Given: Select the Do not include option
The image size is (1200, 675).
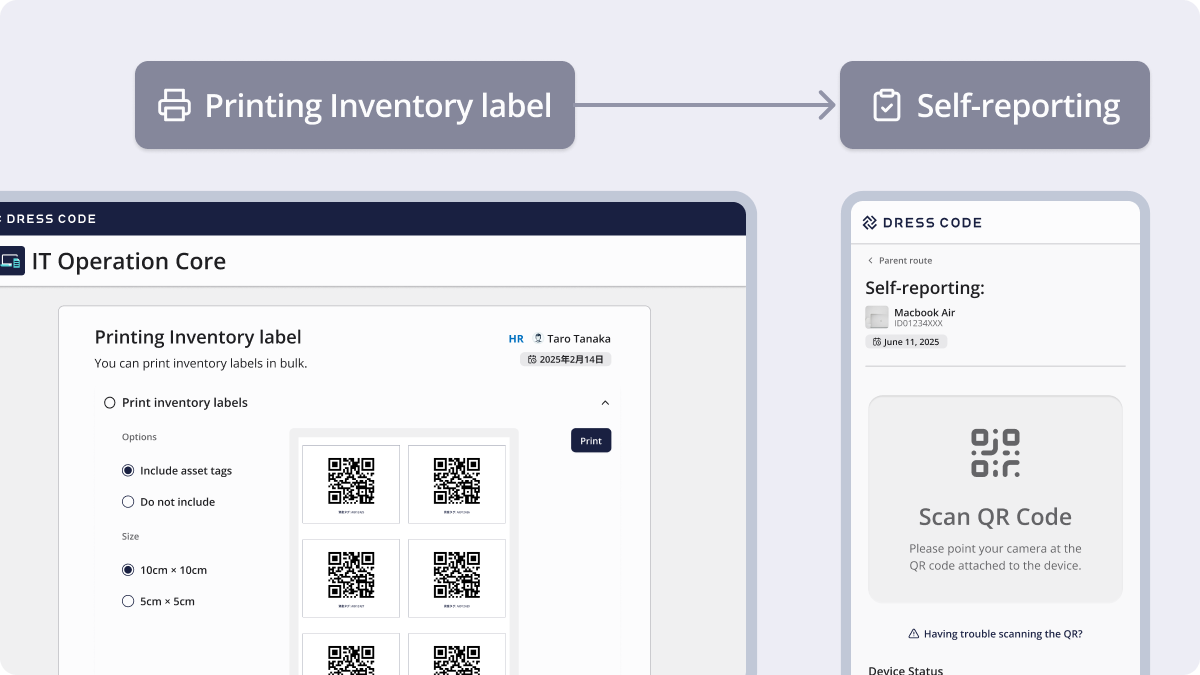Looking at the screenshot, I should pos(128,501).
